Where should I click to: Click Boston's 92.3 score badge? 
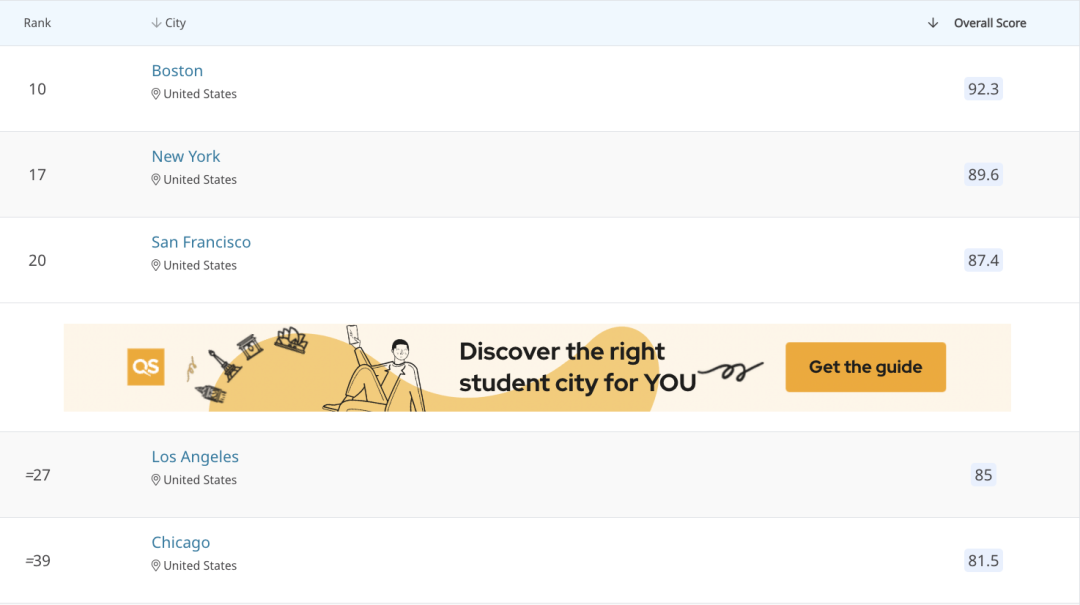click(x=983, y=89)
